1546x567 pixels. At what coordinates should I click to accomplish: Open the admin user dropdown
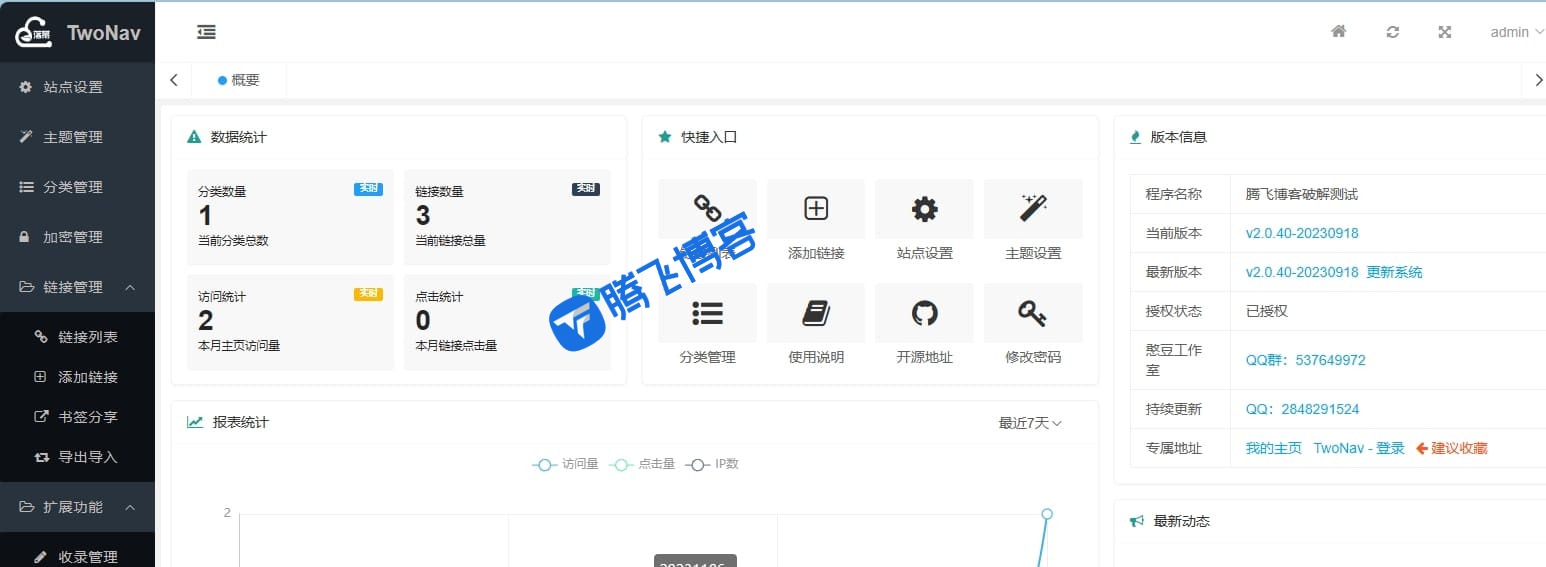(1516, 32)
